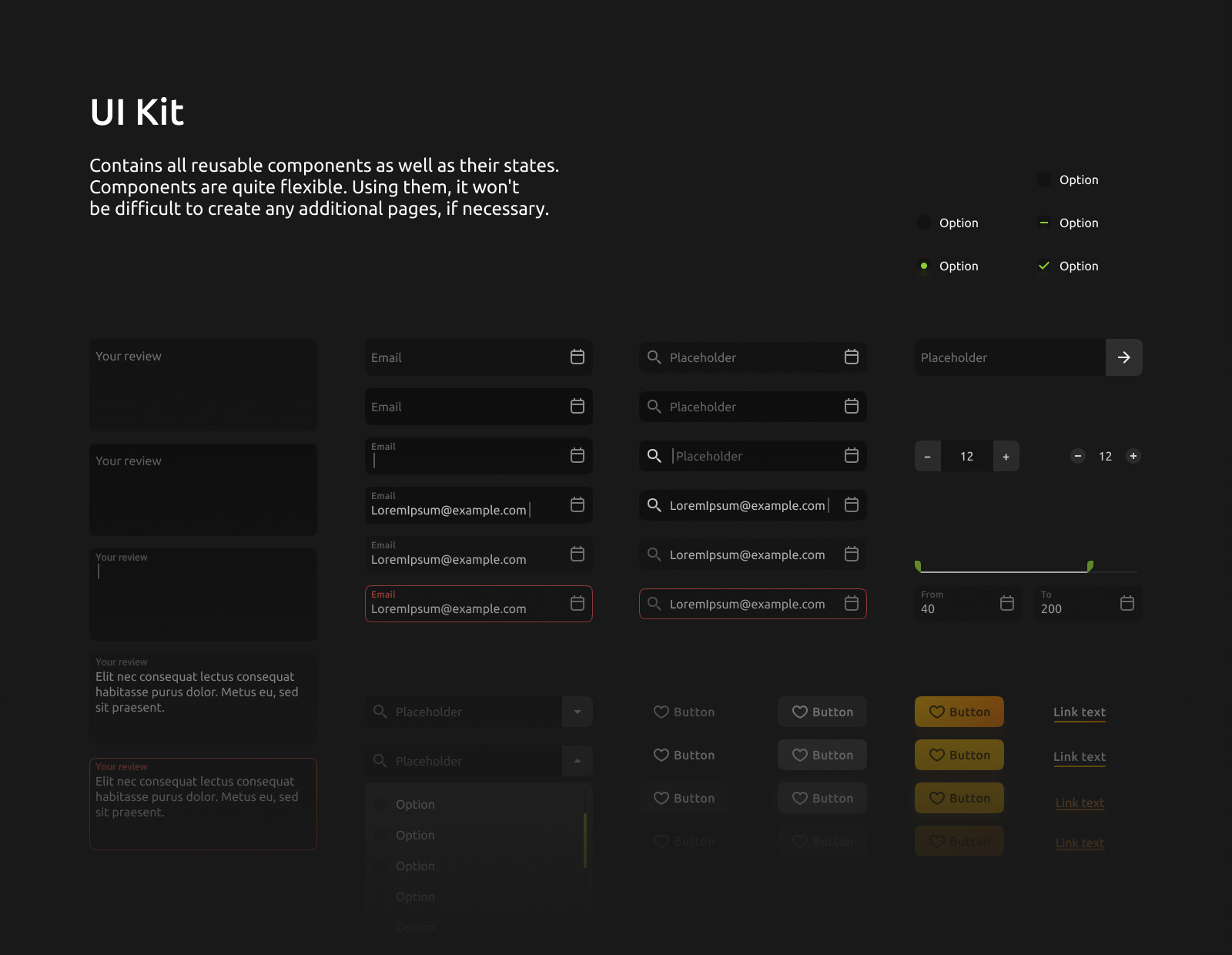This screenshot has height=955, width=1232.
Task: Click the search icon in the red error field
Action: tap(654, 604)
